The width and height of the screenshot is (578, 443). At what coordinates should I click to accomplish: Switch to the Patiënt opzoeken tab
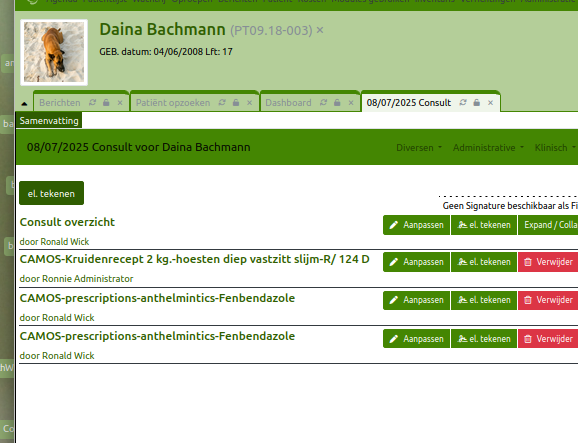pyautogui.click(x=173, y=103)
